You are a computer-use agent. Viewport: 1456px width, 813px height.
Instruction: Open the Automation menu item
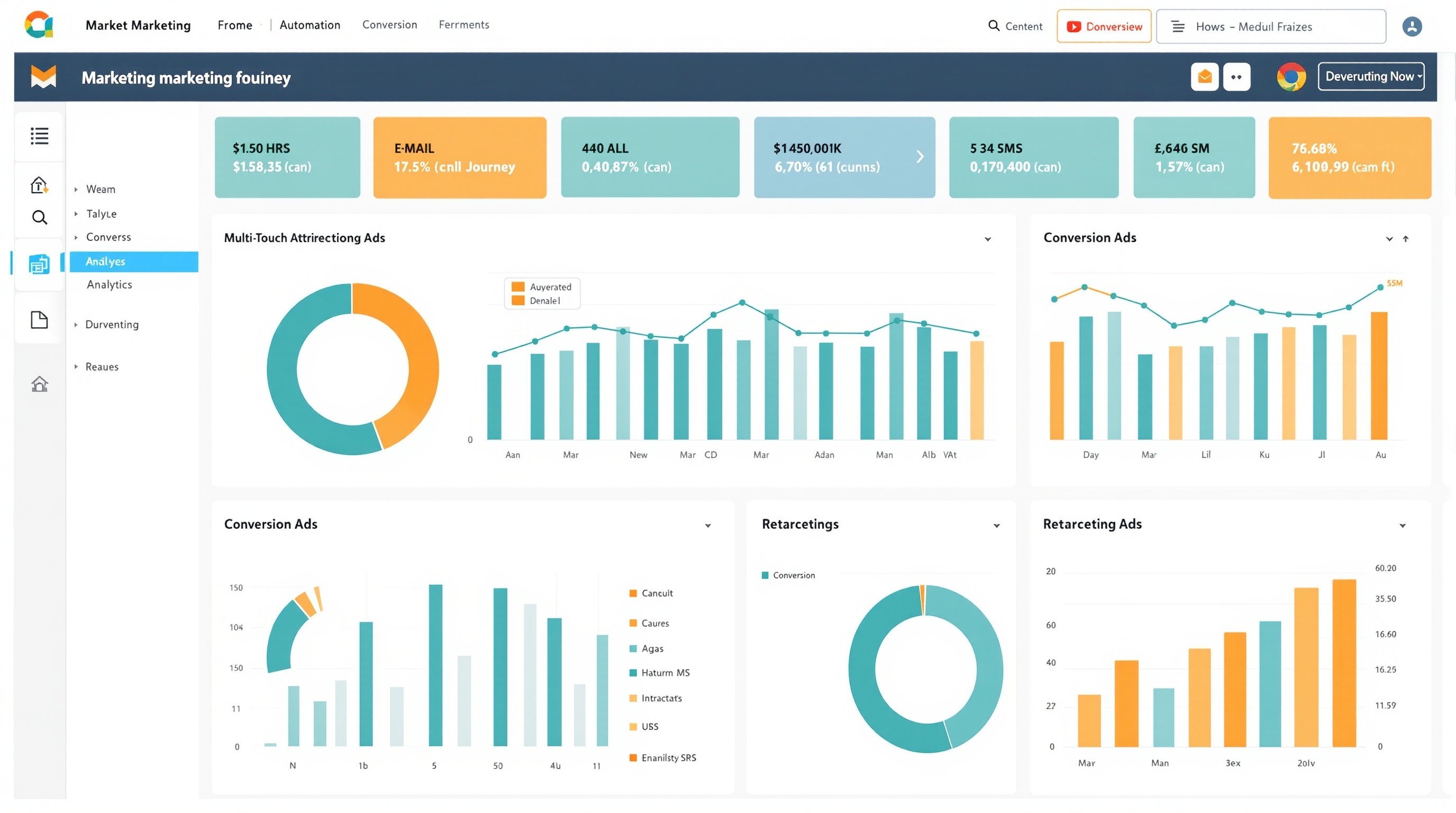coord(310,25)
